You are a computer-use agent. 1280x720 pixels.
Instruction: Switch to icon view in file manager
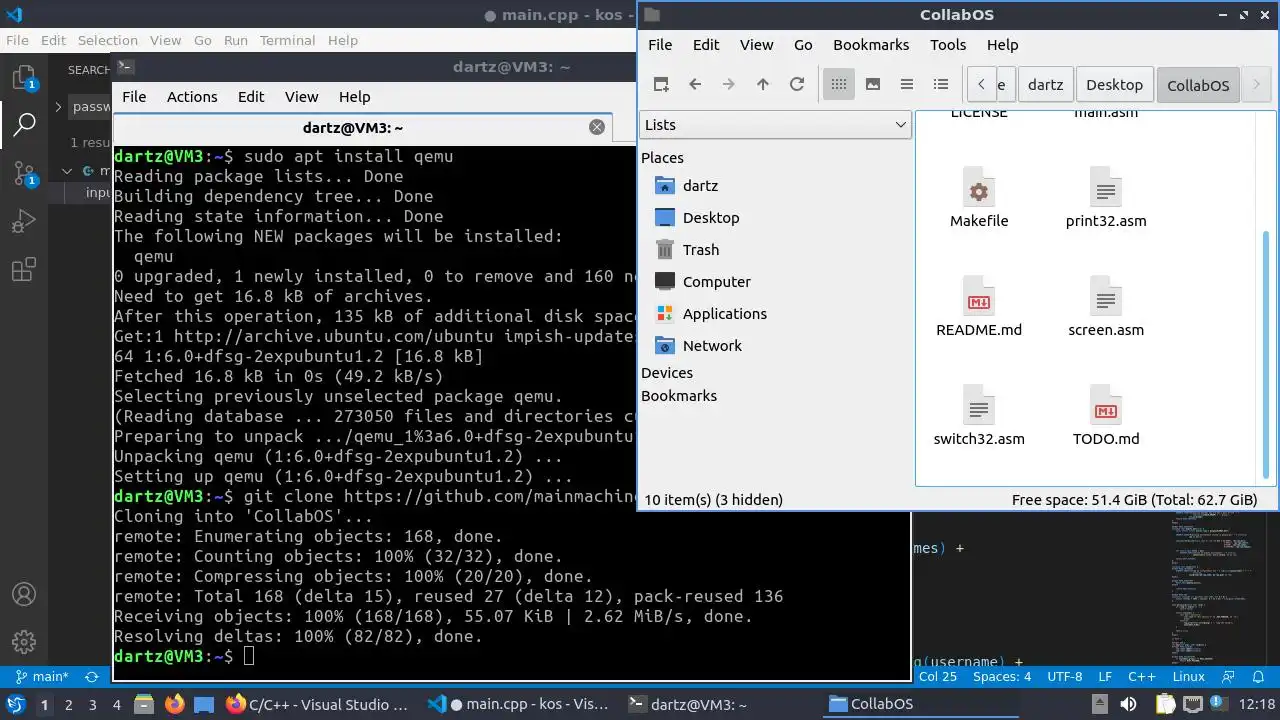(x=839, y=84)
